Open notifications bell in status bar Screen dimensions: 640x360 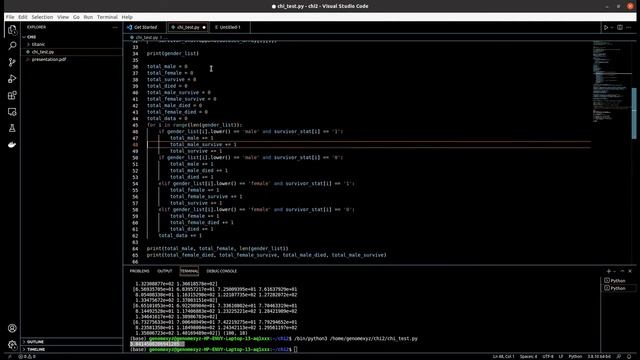[x=629, y=356]
